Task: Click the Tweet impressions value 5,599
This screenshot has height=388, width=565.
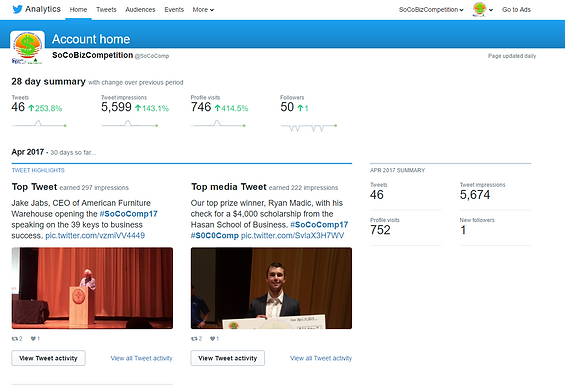Action: [116, 107]
